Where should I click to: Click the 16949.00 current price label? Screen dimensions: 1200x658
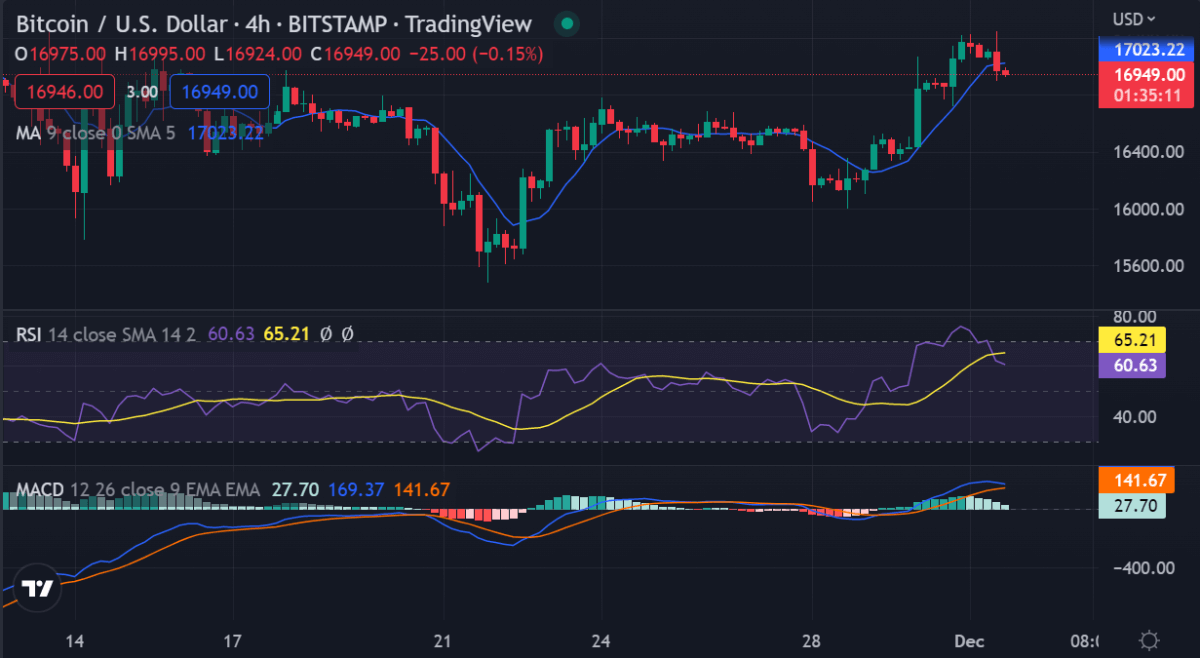[1148, 75]
